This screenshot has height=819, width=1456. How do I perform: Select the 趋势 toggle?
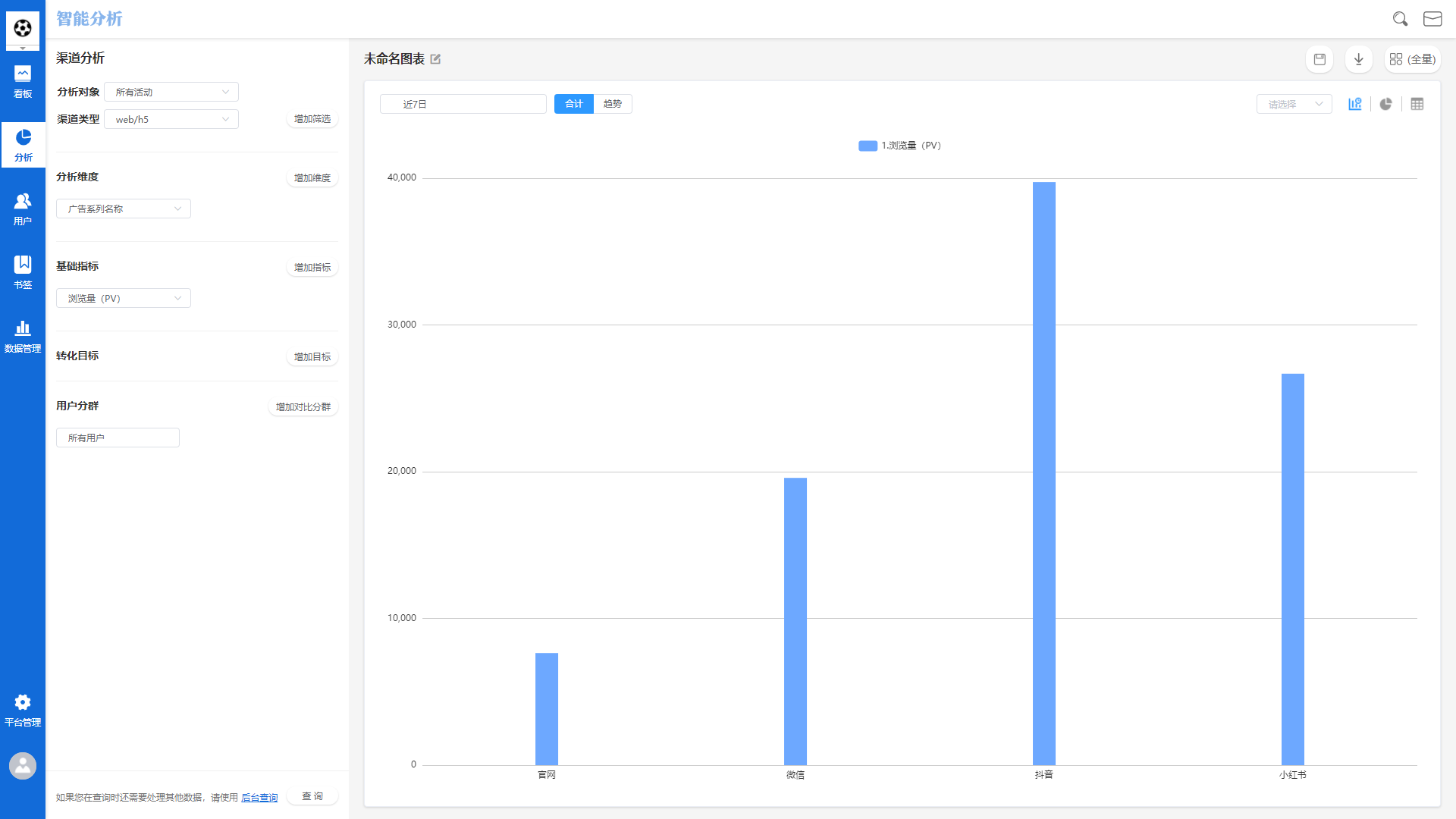coord(613,104)
